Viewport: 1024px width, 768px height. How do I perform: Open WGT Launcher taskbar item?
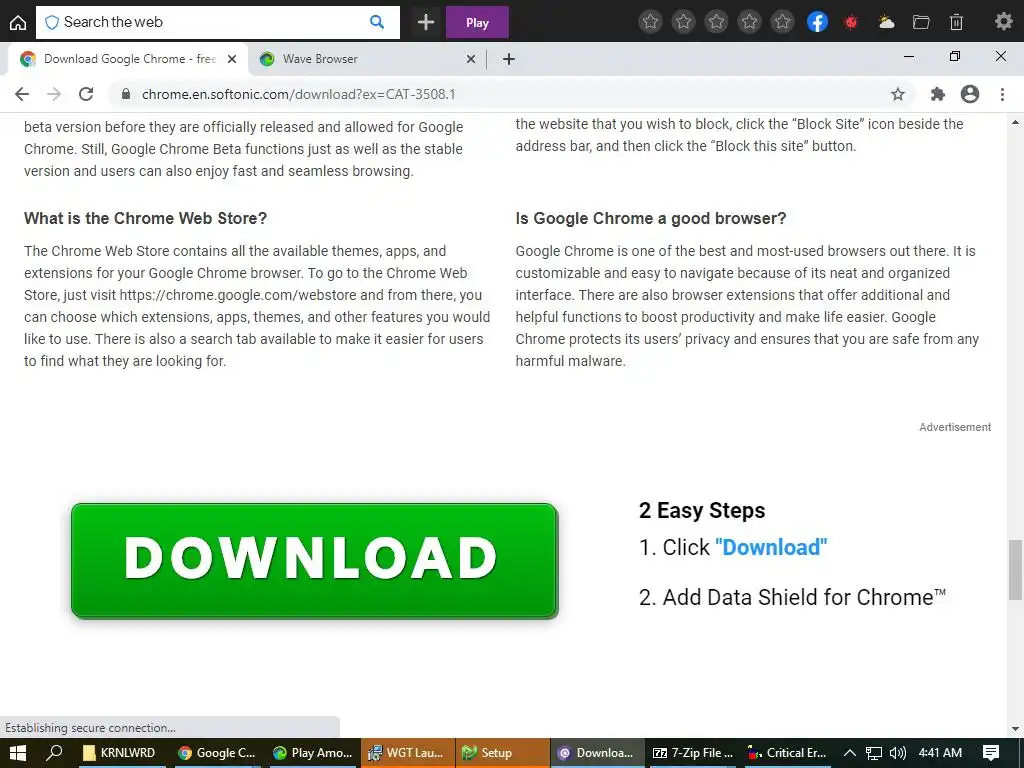[x=407, y=753]
